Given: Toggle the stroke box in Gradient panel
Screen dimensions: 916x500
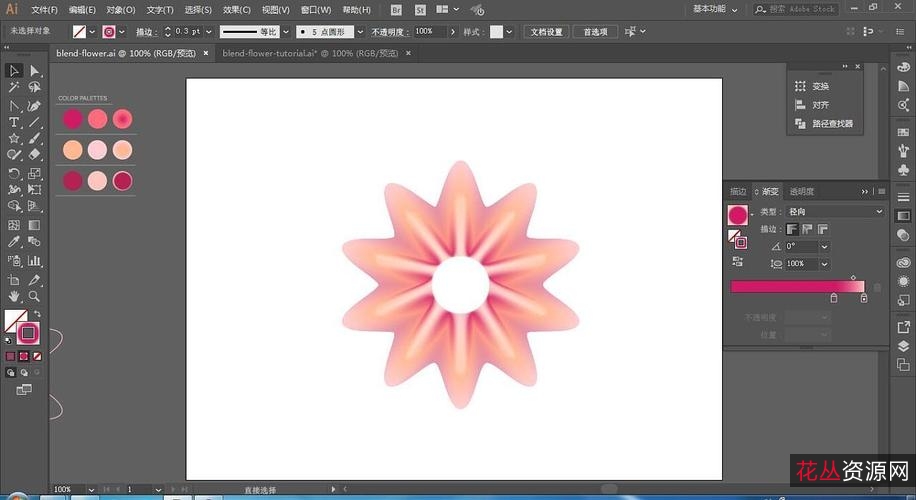Looking at the screenshot, I should point(740,242).
